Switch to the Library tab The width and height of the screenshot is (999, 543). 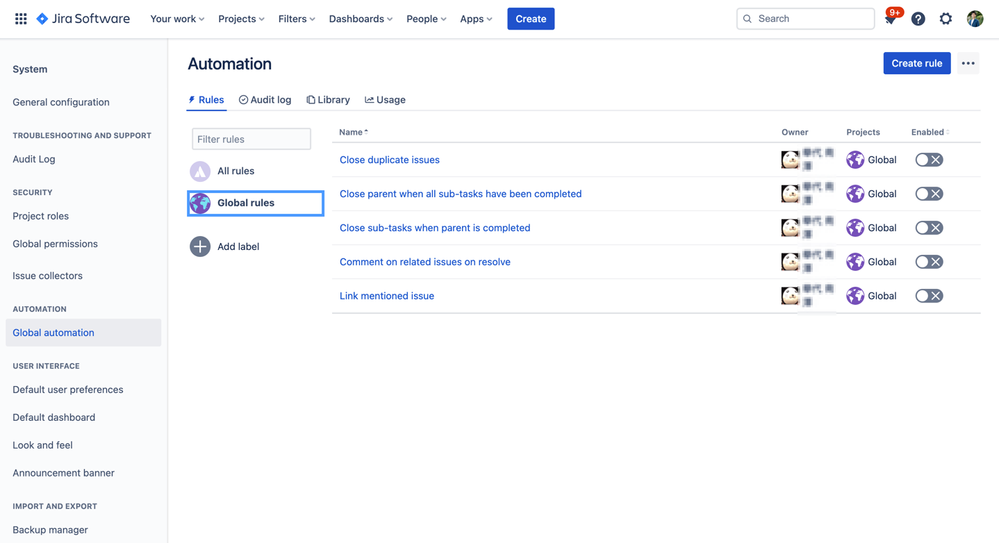[328, 99]
